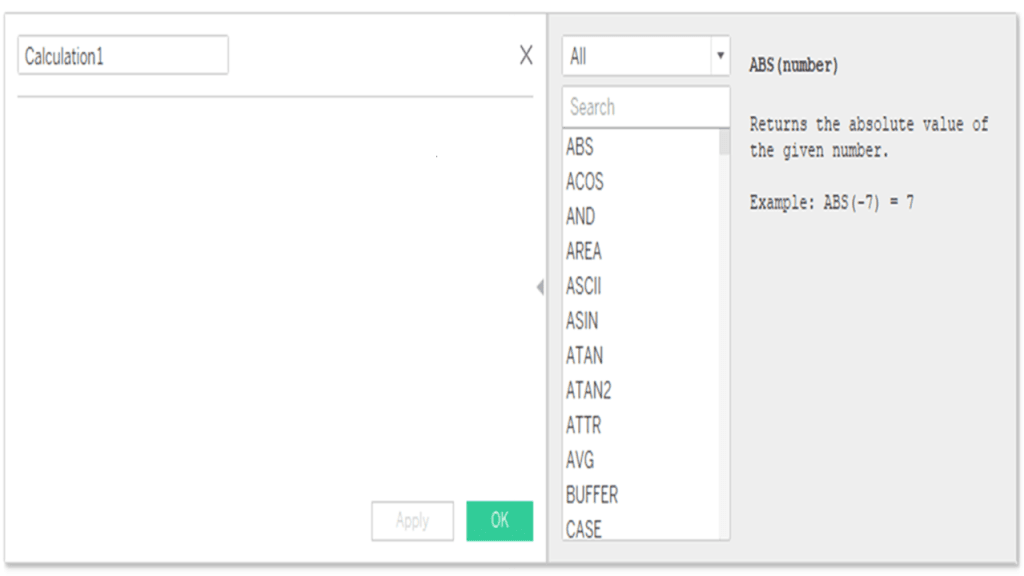Select ABS in the function list
Image resolution: width=1024 pixels, height=576 pixels.
coord(580,147)
